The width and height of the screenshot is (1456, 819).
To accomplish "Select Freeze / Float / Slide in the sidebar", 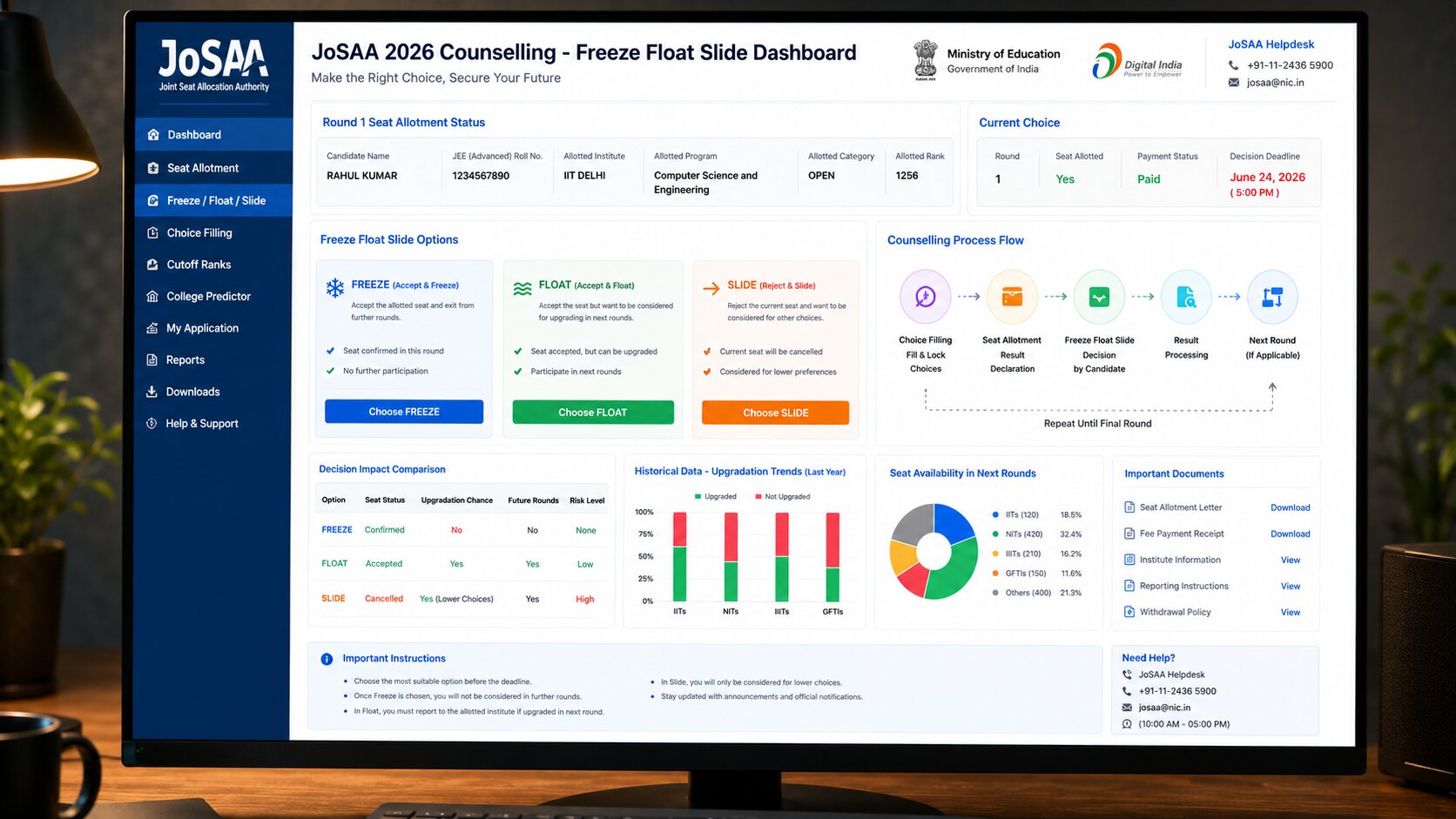I will click(x=214, y=201).
